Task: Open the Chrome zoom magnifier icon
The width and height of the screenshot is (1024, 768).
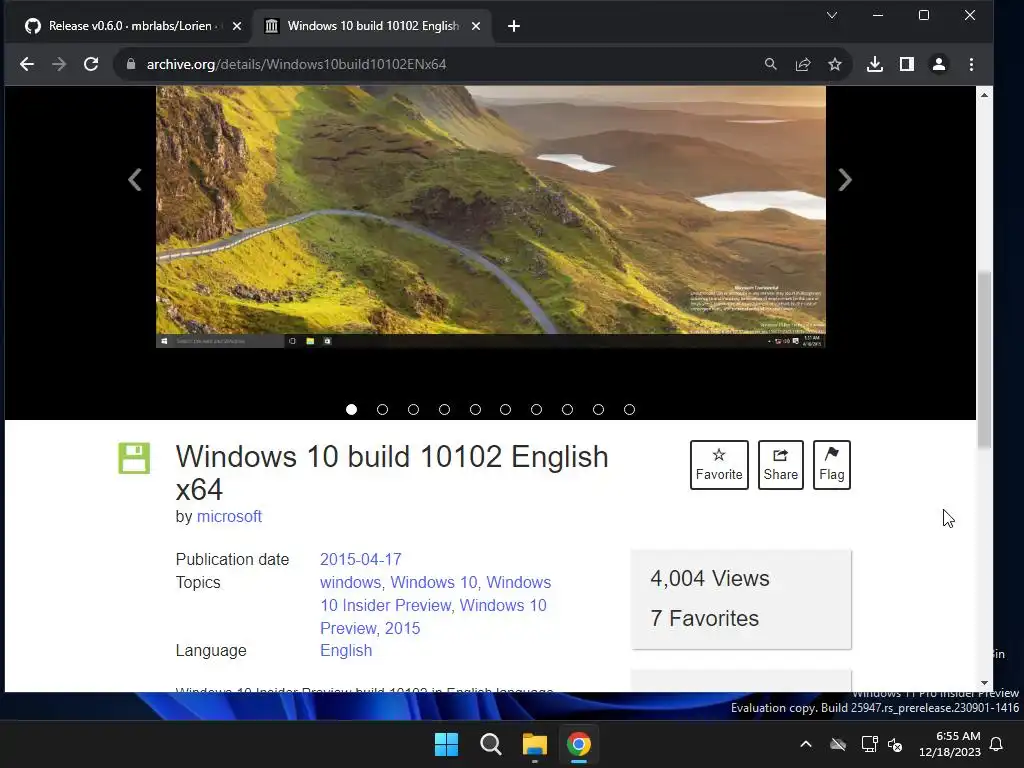Action: coord(771,64)
